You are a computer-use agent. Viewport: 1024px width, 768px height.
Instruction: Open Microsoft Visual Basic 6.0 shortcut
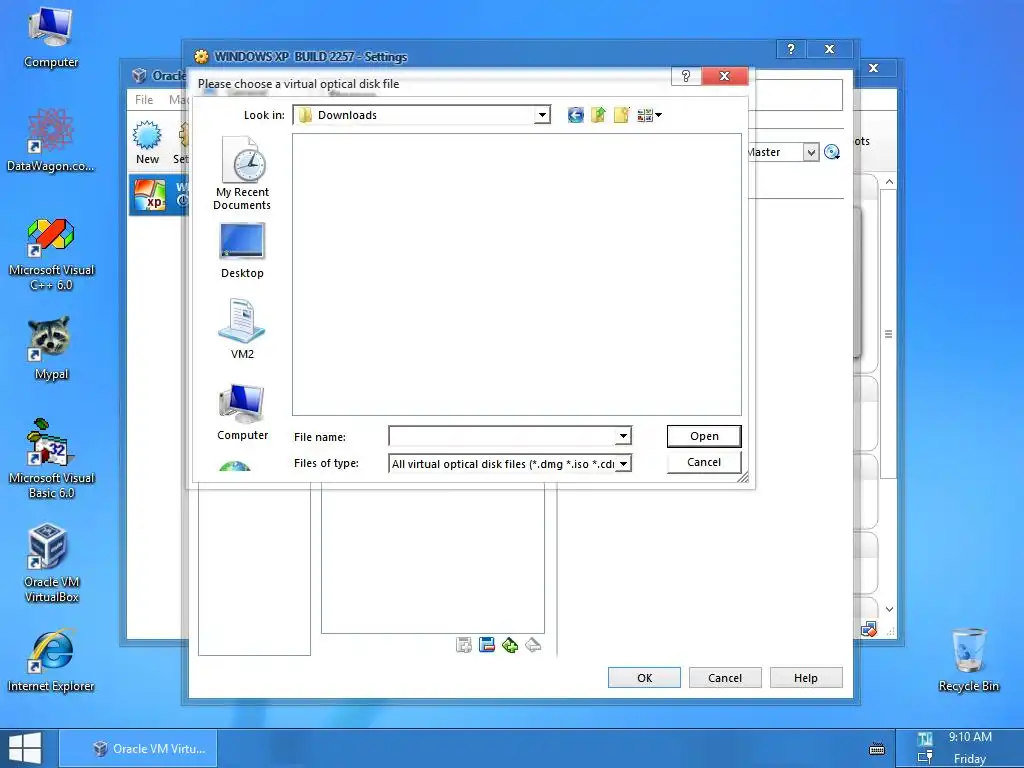[x=52, y=460]
